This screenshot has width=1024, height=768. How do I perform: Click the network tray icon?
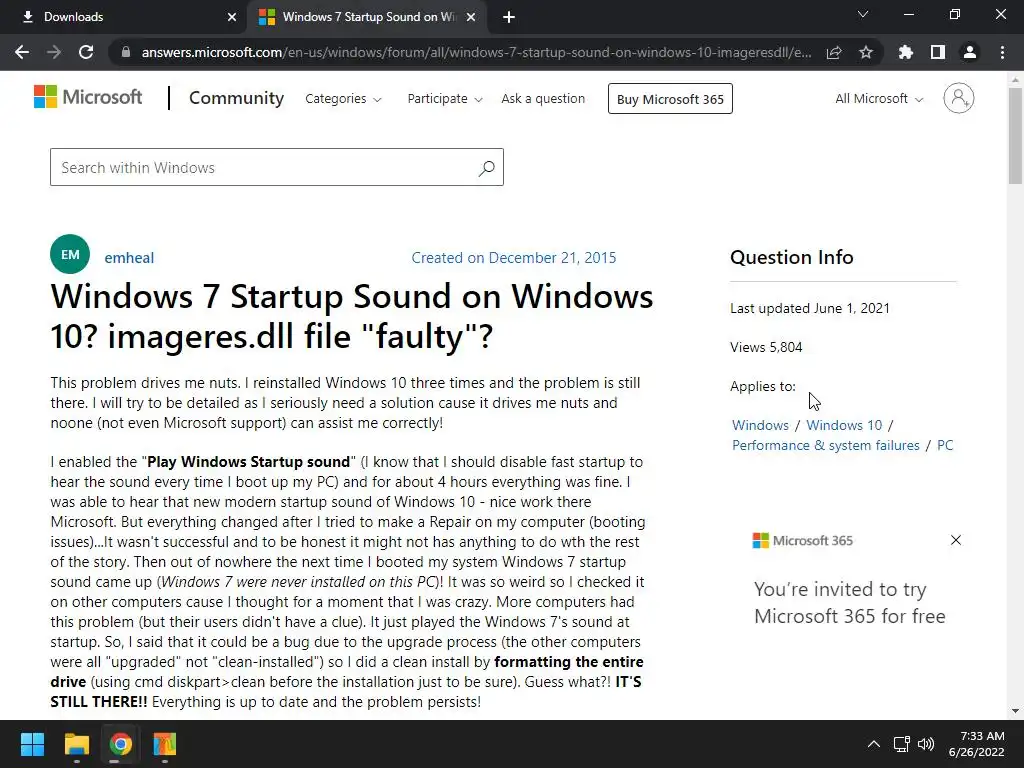902,744
